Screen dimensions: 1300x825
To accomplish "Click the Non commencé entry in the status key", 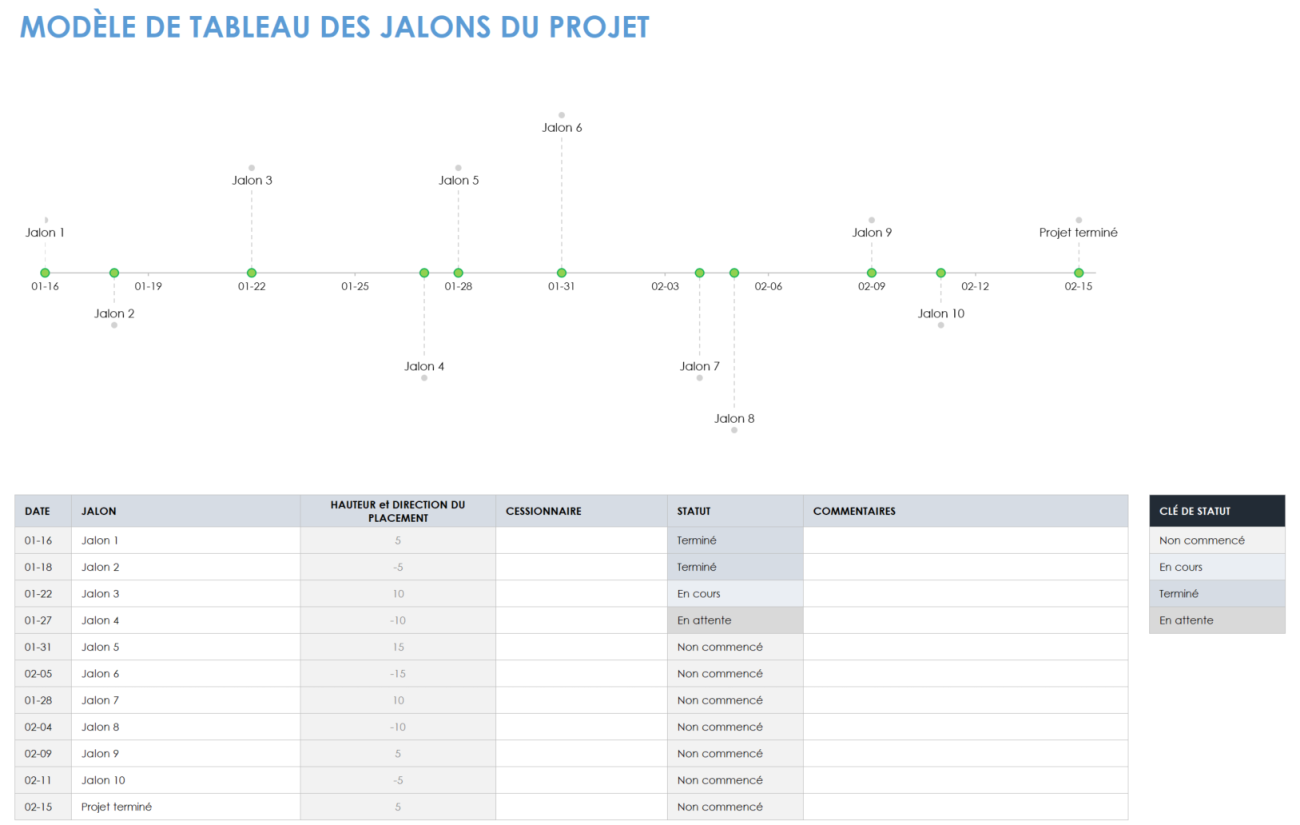I will coord(1217,540).
